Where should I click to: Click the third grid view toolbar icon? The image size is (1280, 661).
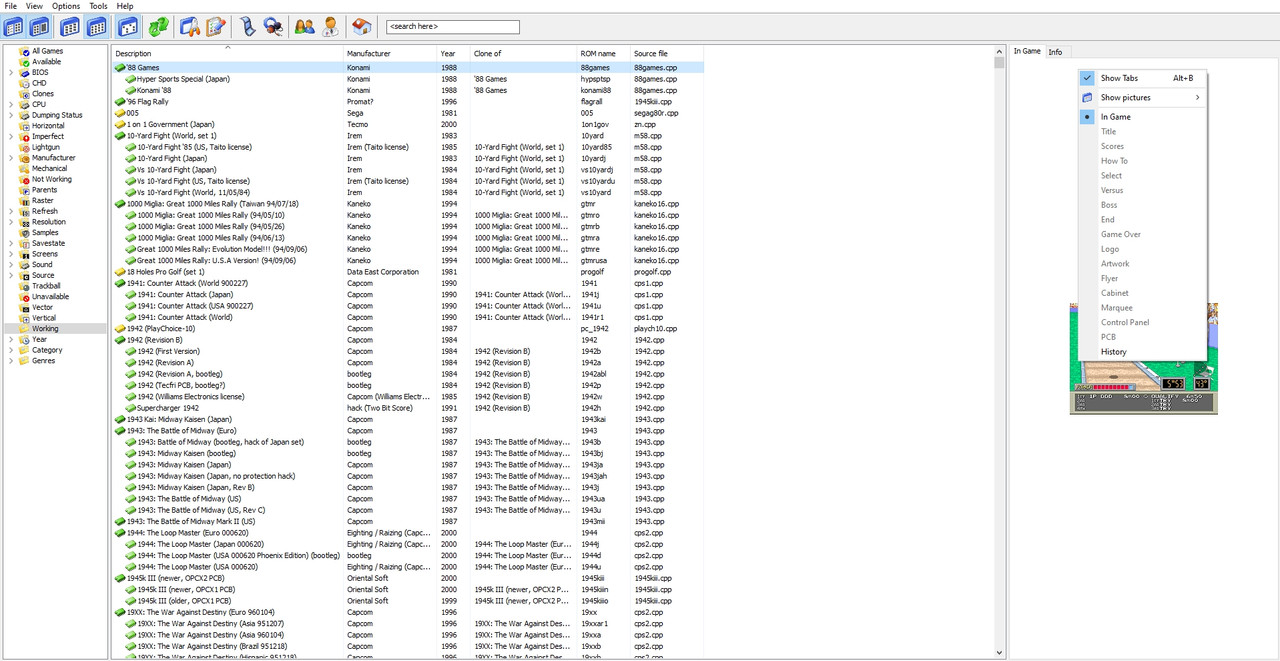click(x=70, y=27)
